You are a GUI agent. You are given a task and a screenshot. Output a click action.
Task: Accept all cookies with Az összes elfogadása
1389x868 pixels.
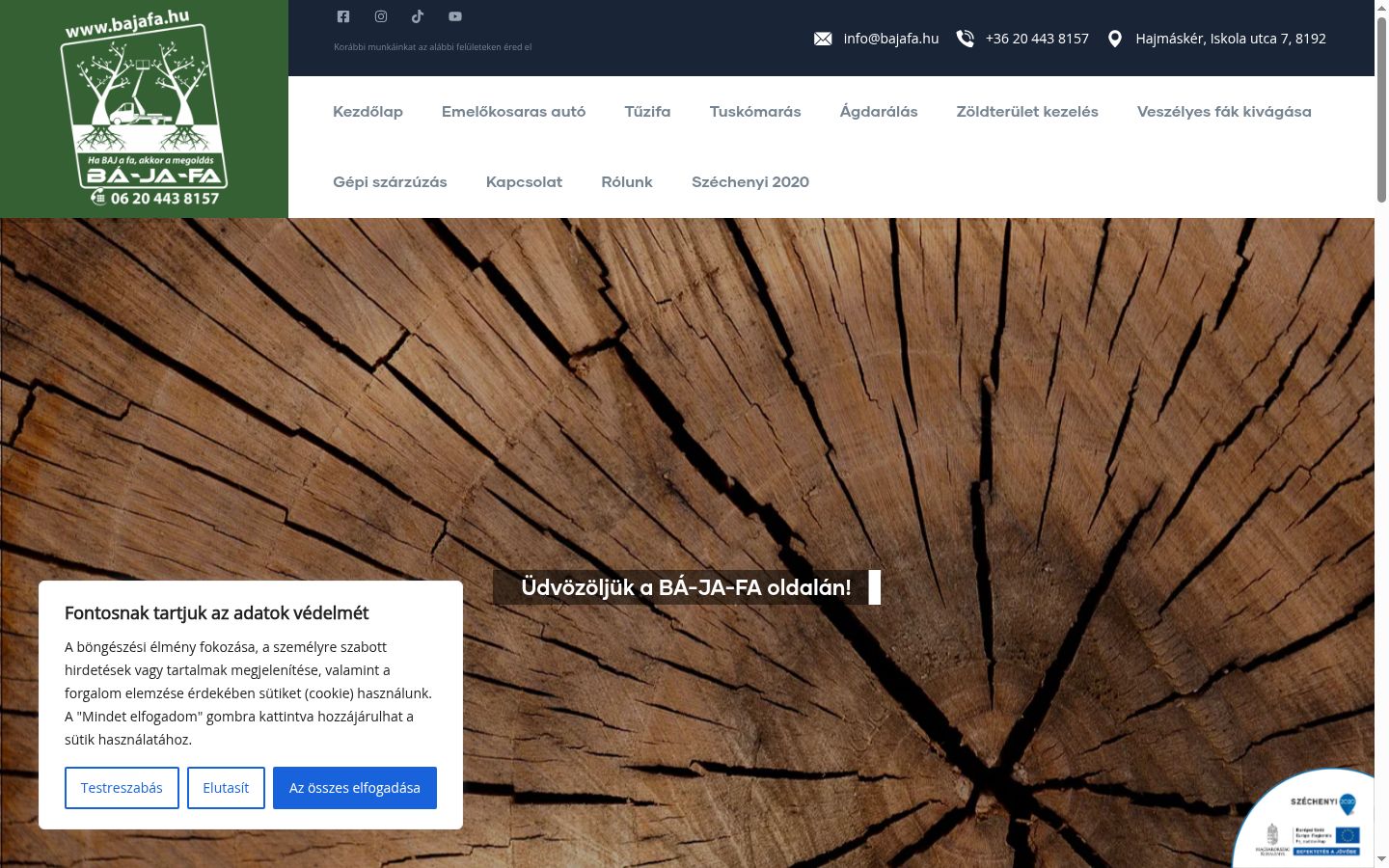(x=355, y=788)
